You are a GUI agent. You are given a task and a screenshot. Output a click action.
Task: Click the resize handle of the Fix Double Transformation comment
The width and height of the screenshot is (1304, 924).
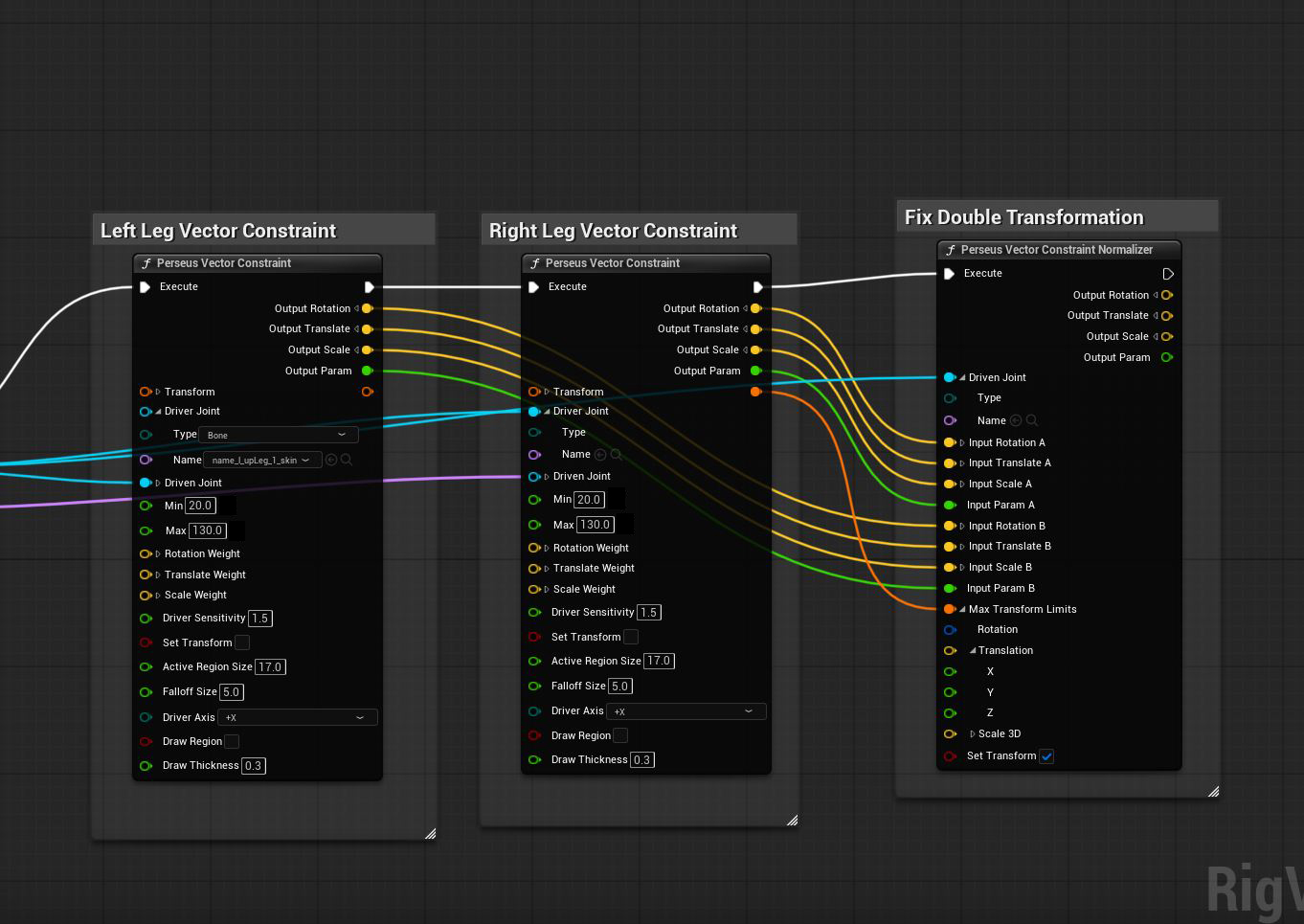1213,791
